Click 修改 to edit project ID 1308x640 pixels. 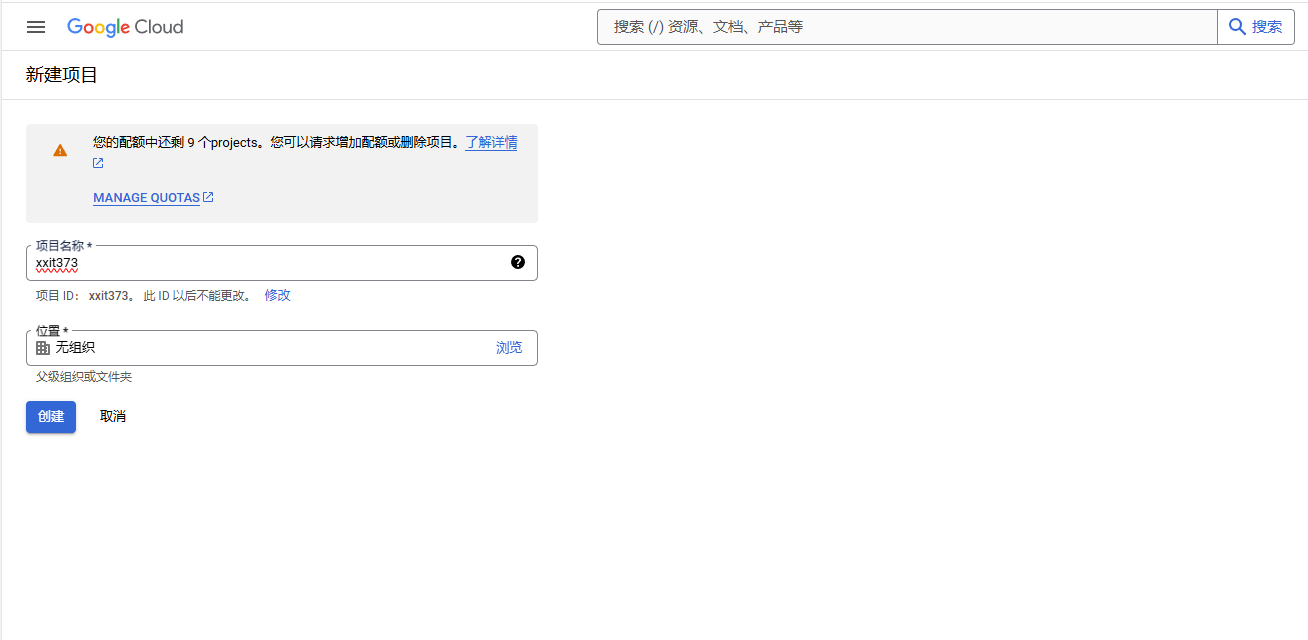[x=277, y=295]
